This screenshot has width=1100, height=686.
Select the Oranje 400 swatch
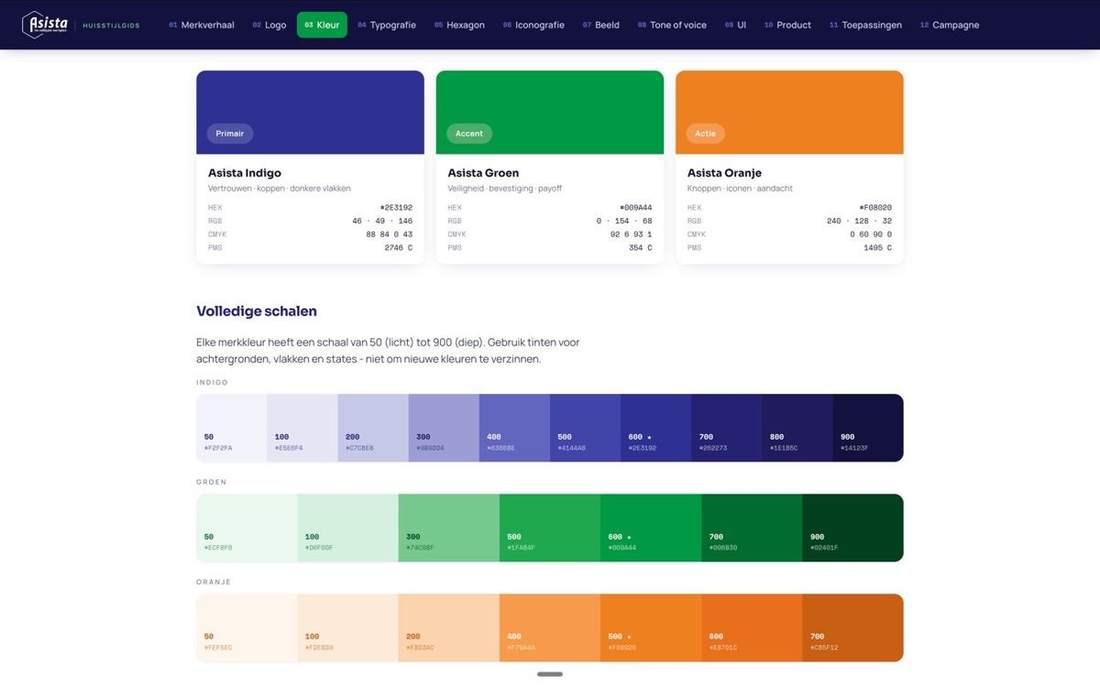(550, 628)
